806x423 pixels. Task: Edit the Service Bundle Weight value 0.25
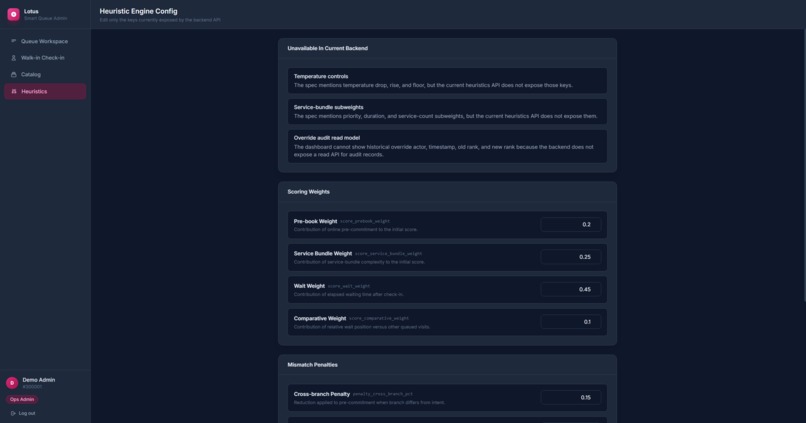(x=571, y=257)
